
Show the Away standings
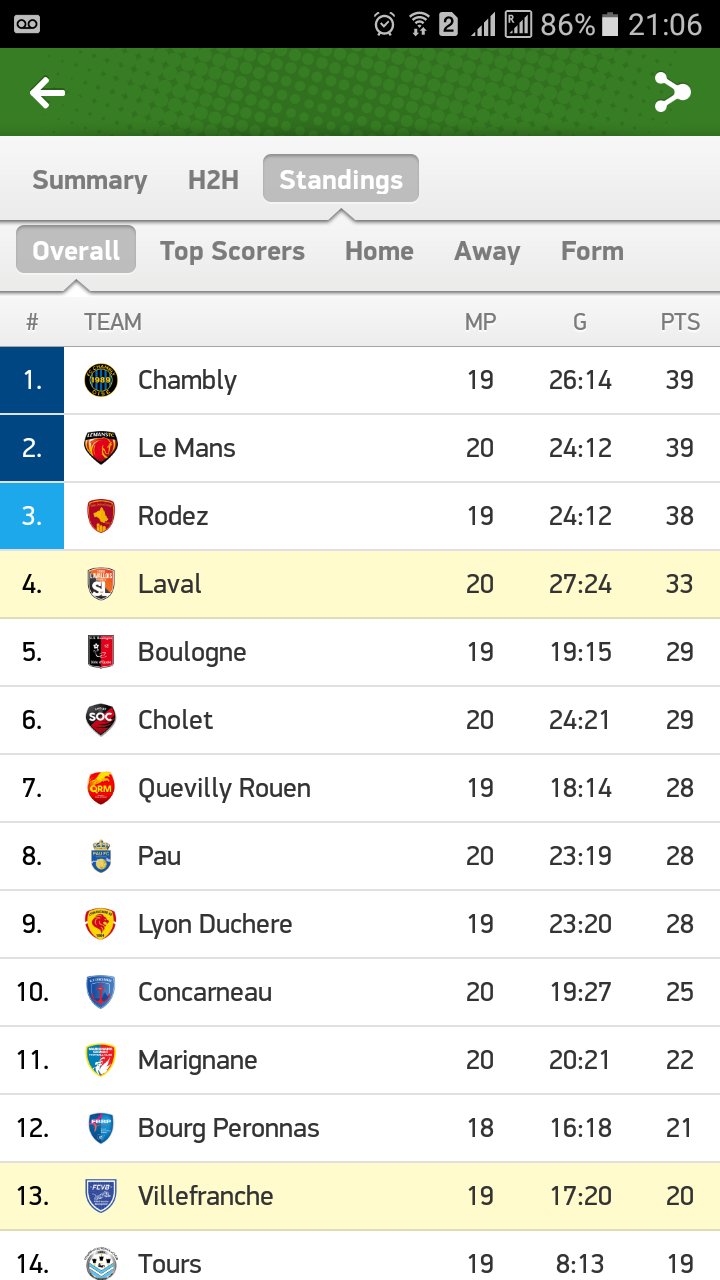click(x=487, y=251)
